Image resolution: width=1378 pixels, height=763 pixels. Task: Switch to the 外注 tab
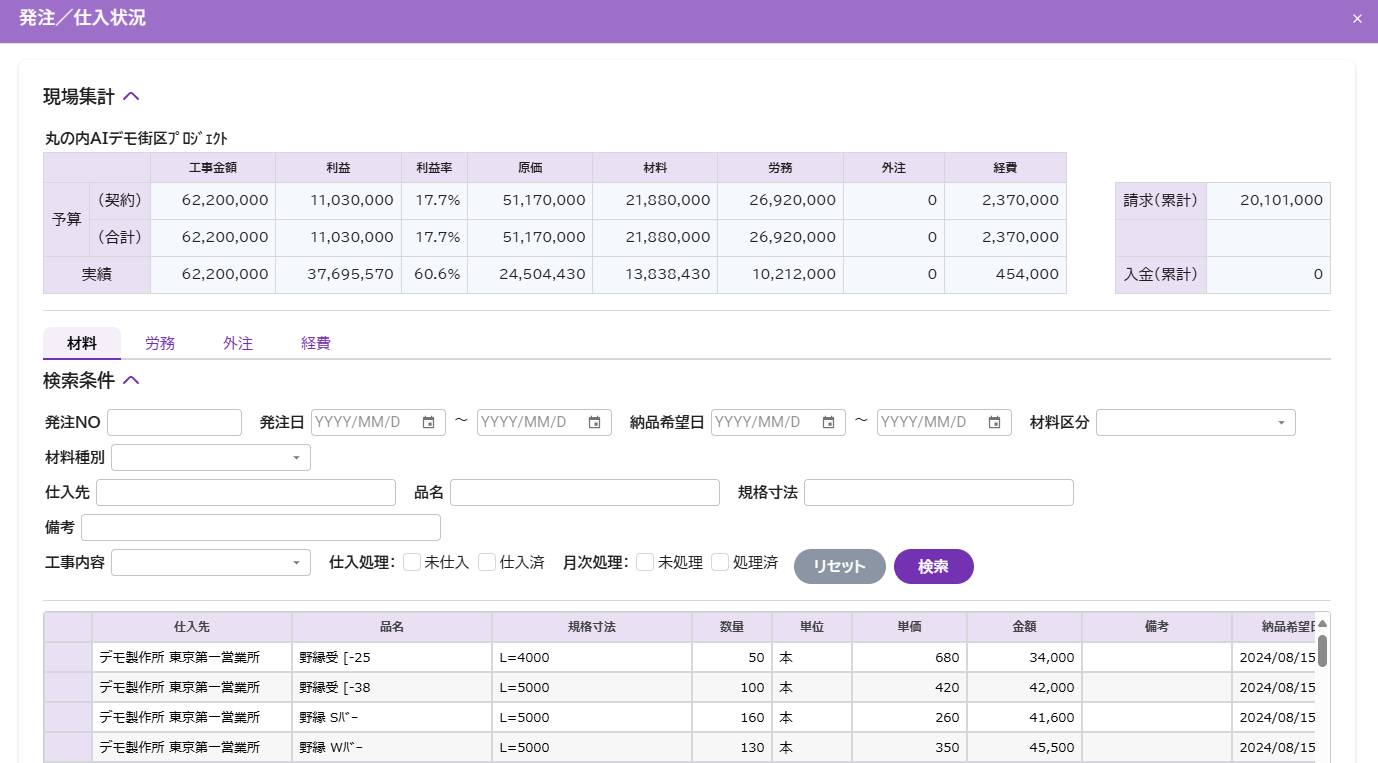238,343
